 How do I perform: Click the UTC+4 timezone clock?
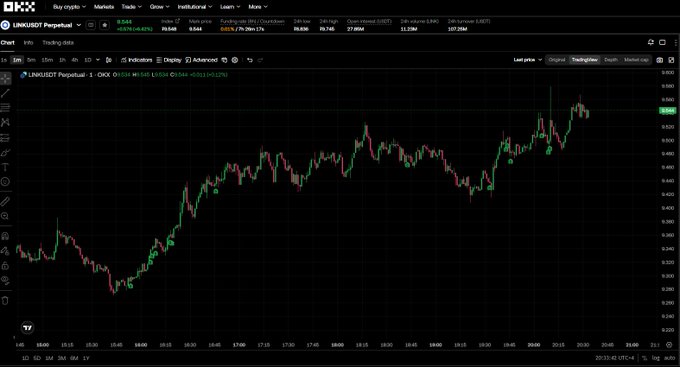(x=615, y=358)
